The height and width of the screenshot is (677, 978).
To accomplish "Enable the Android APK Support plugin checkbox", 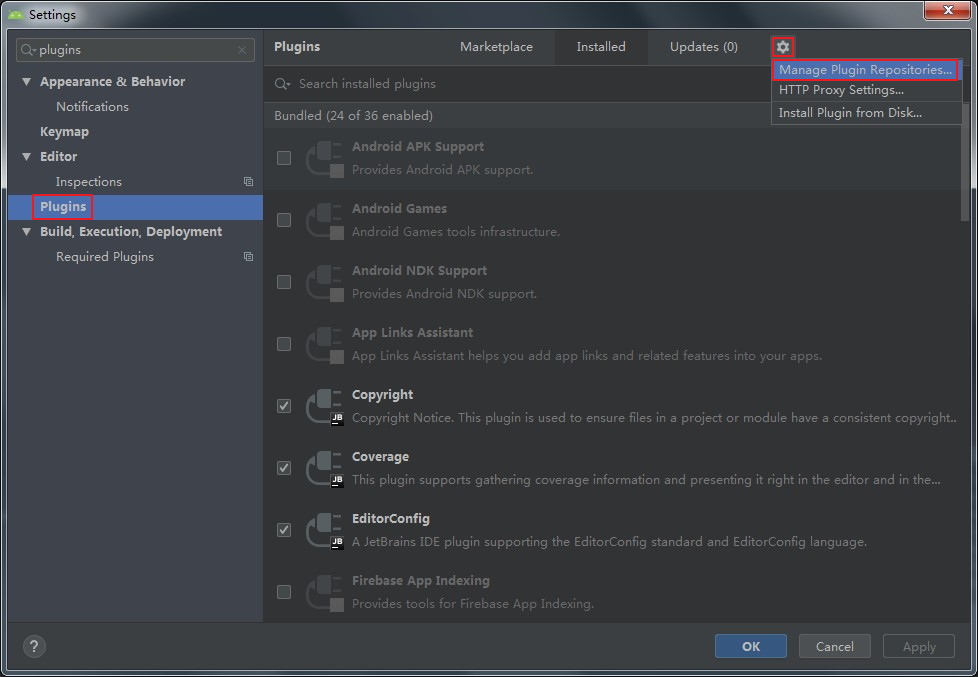I will point(284,158).
